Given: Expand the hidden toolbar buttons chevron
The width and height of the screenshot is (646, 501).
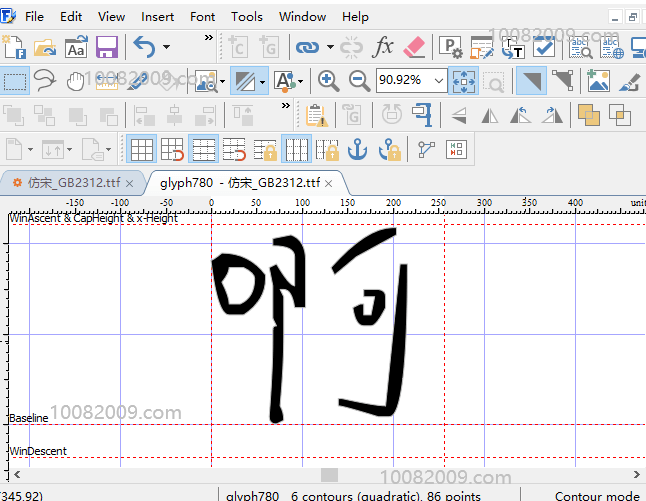Looking at the screenshot, I should [x=209, y=38].
